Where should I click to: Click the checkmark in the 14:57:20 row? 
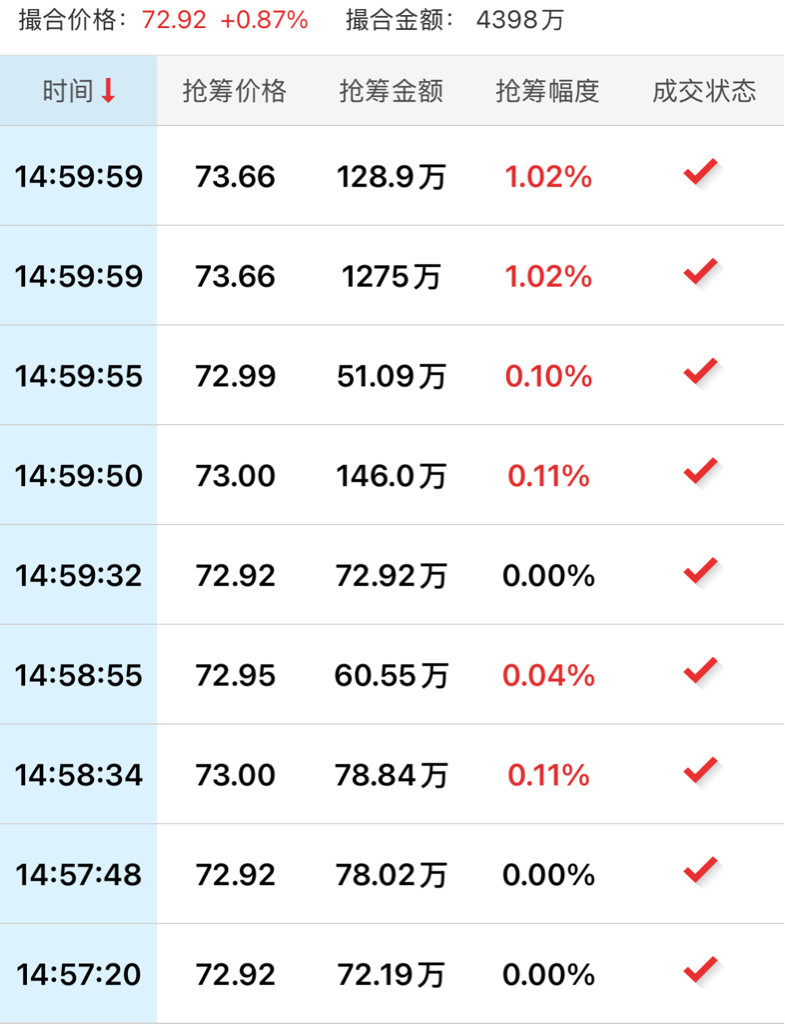click(701, 971)
